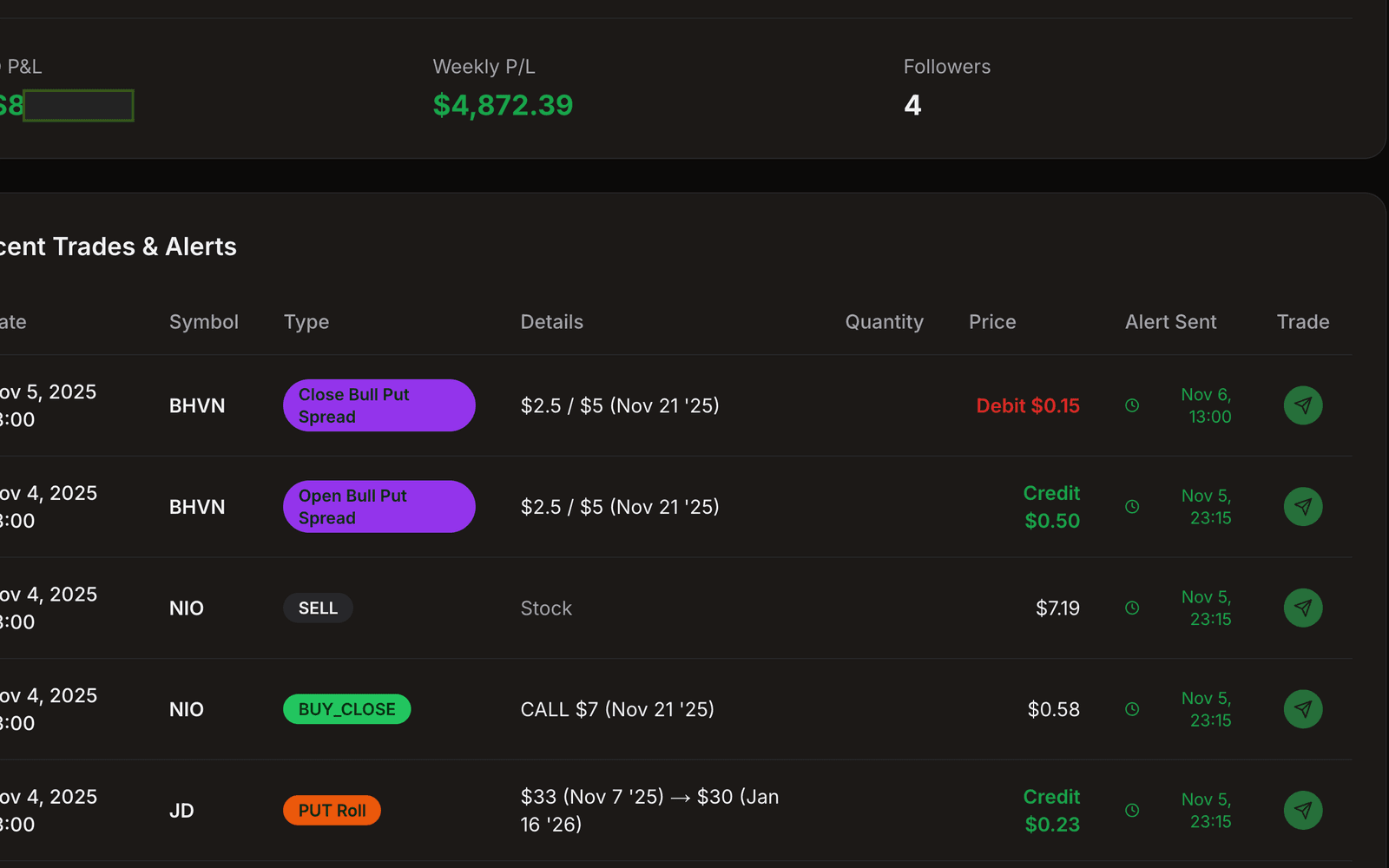1389x868 pixels.
Task: Click clock icon in BHVN Open Bull Put row
Action: coord(1132,507)
